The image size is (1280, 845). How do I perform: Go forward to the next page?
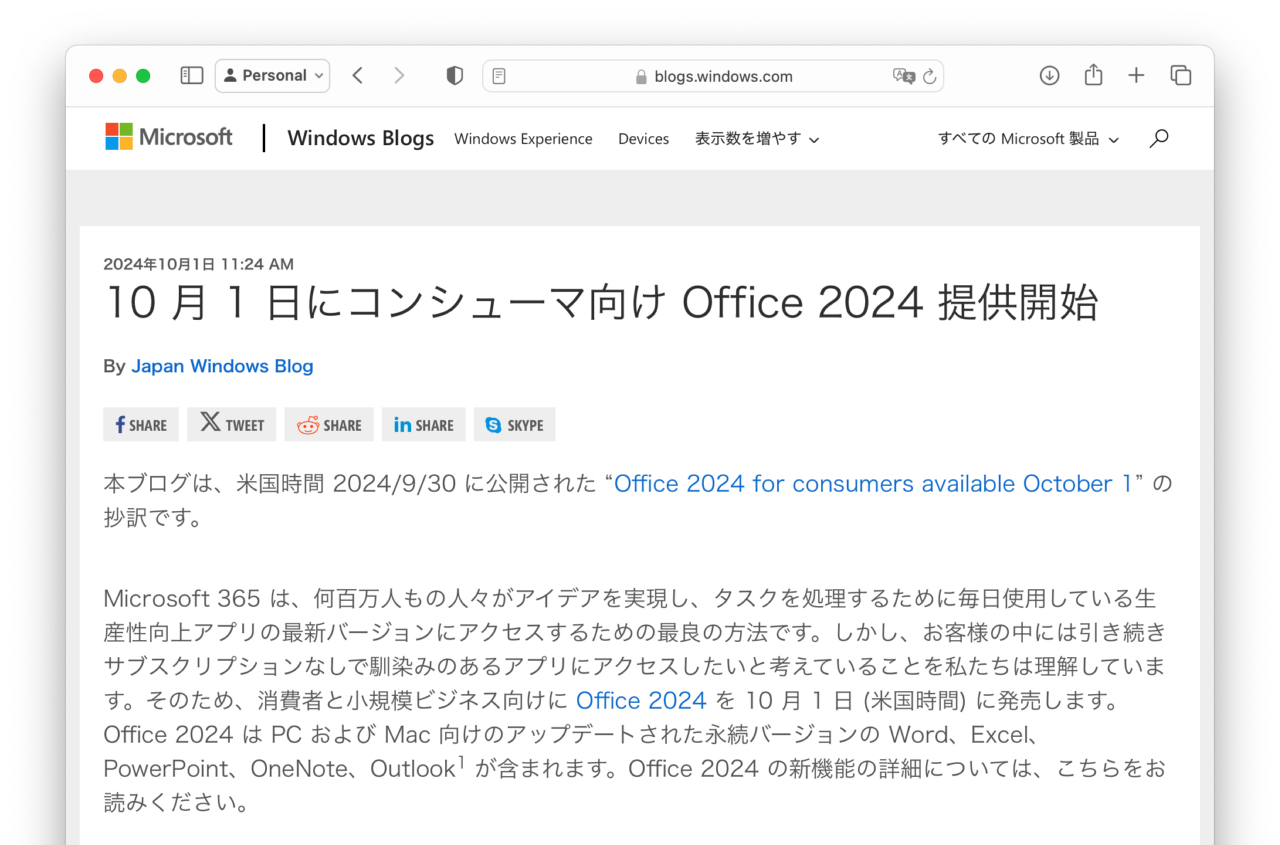pyautogui.click(x=399, y=76)
